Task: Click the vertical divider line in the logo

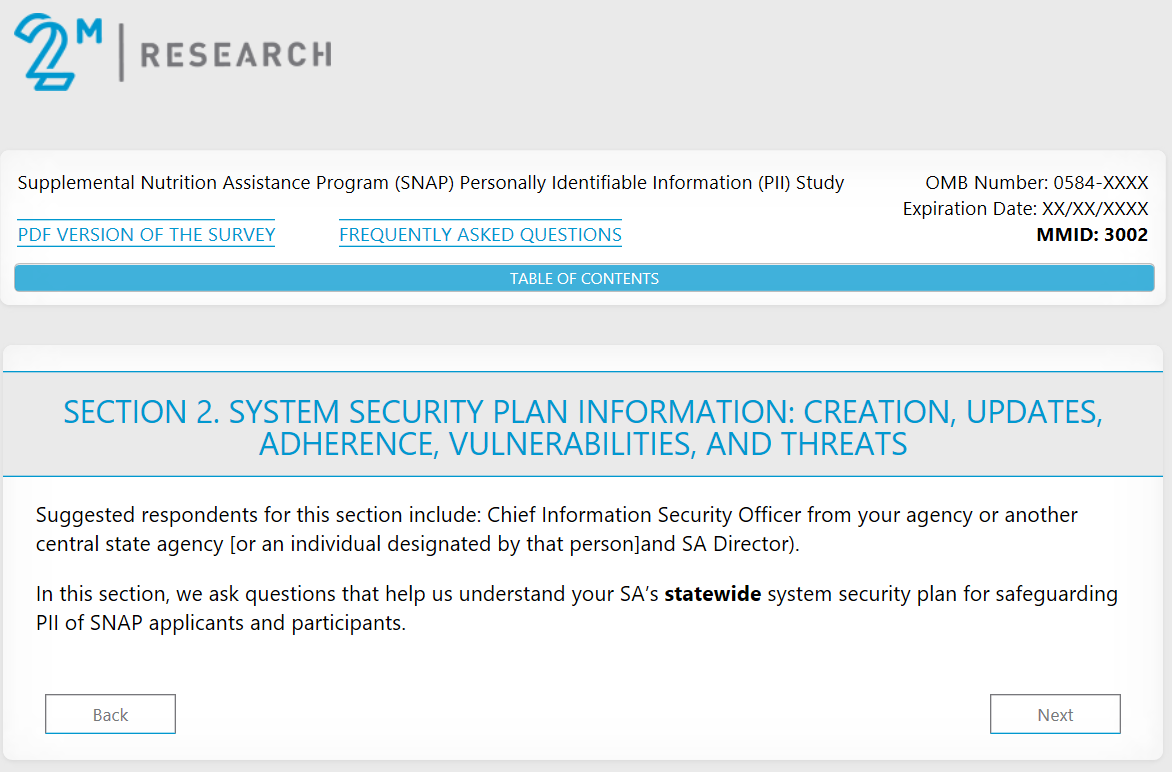Action: (121, 52)
